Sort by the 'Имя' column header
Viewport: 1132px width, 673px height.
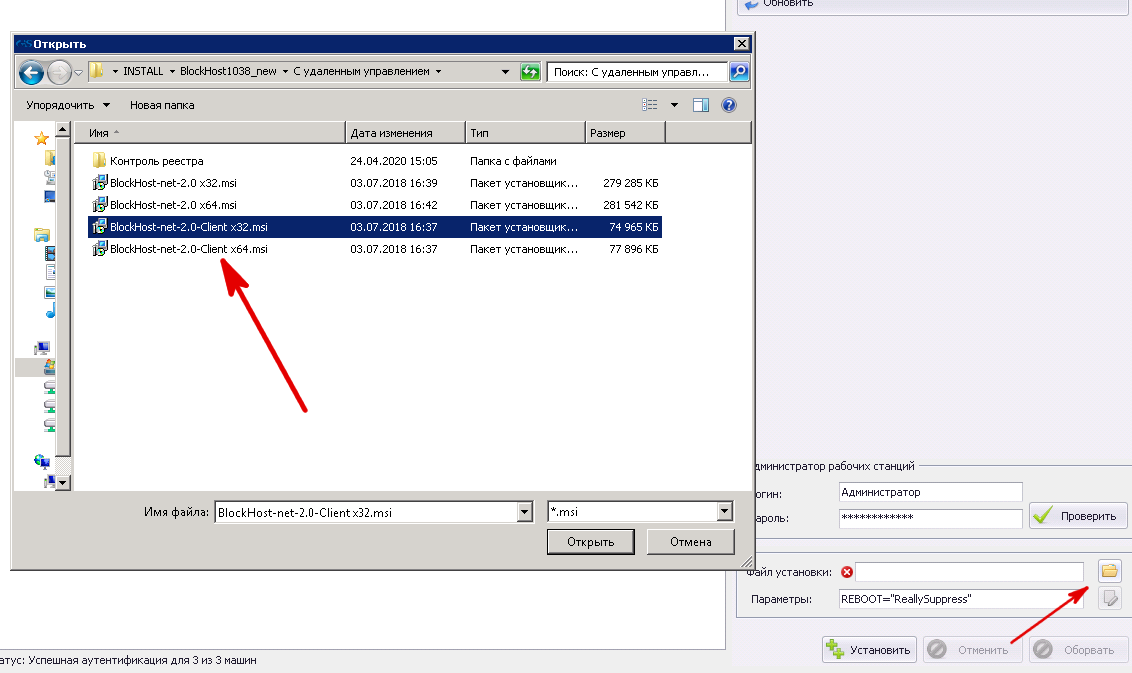210,133
